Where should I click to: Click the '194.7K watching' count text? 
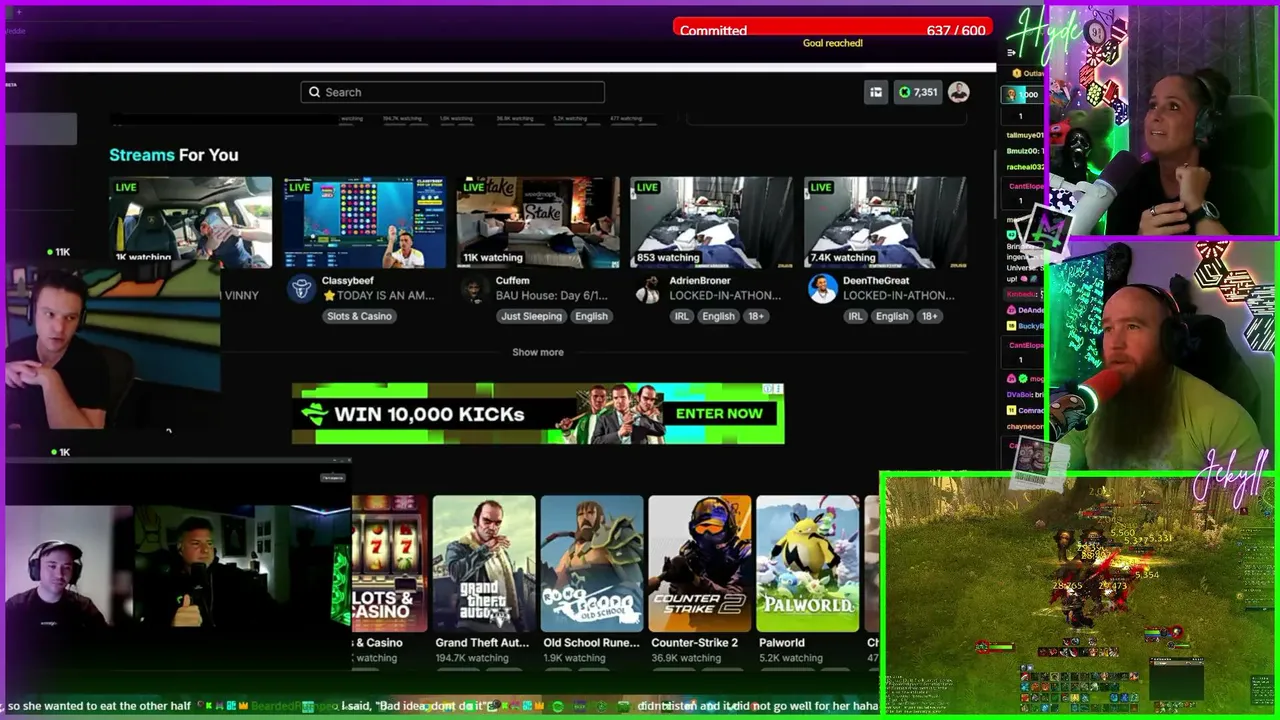pos(473,658)
